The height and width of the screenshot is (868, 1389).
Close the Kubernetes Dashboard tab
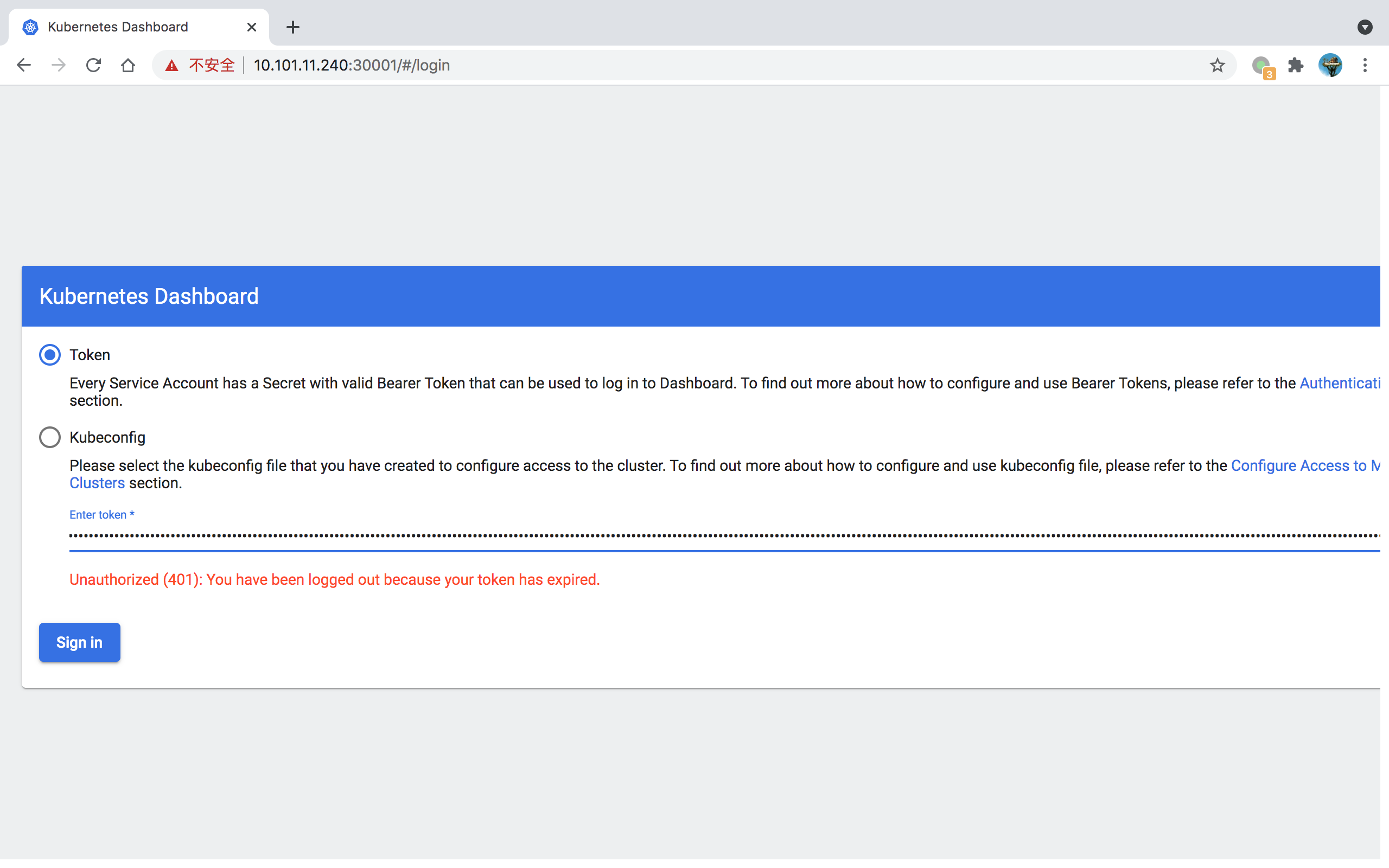pos(251,27)
